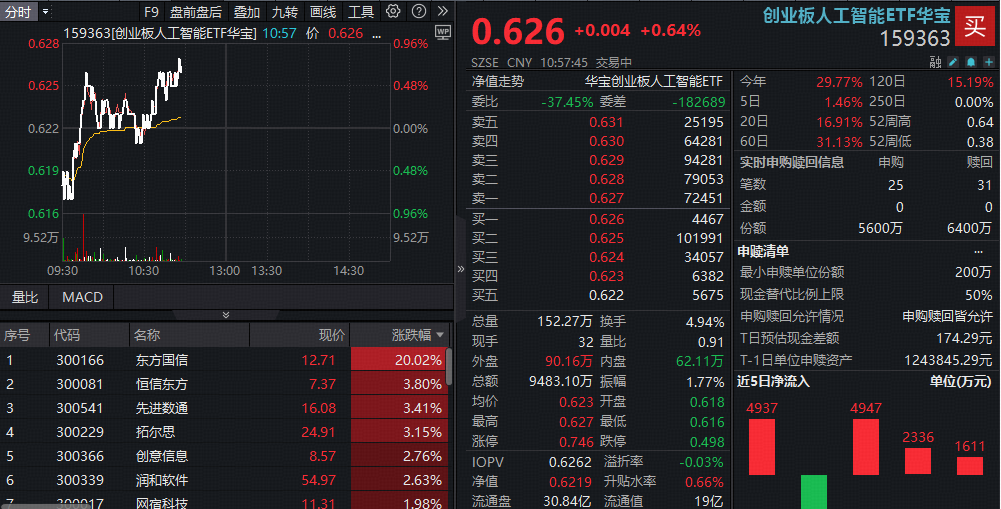Image resolution: width=1001 pixels, height=509 pixels.
Task: Select the 润和软件 row
Action: pyautogui.click(x=223, y=480)
